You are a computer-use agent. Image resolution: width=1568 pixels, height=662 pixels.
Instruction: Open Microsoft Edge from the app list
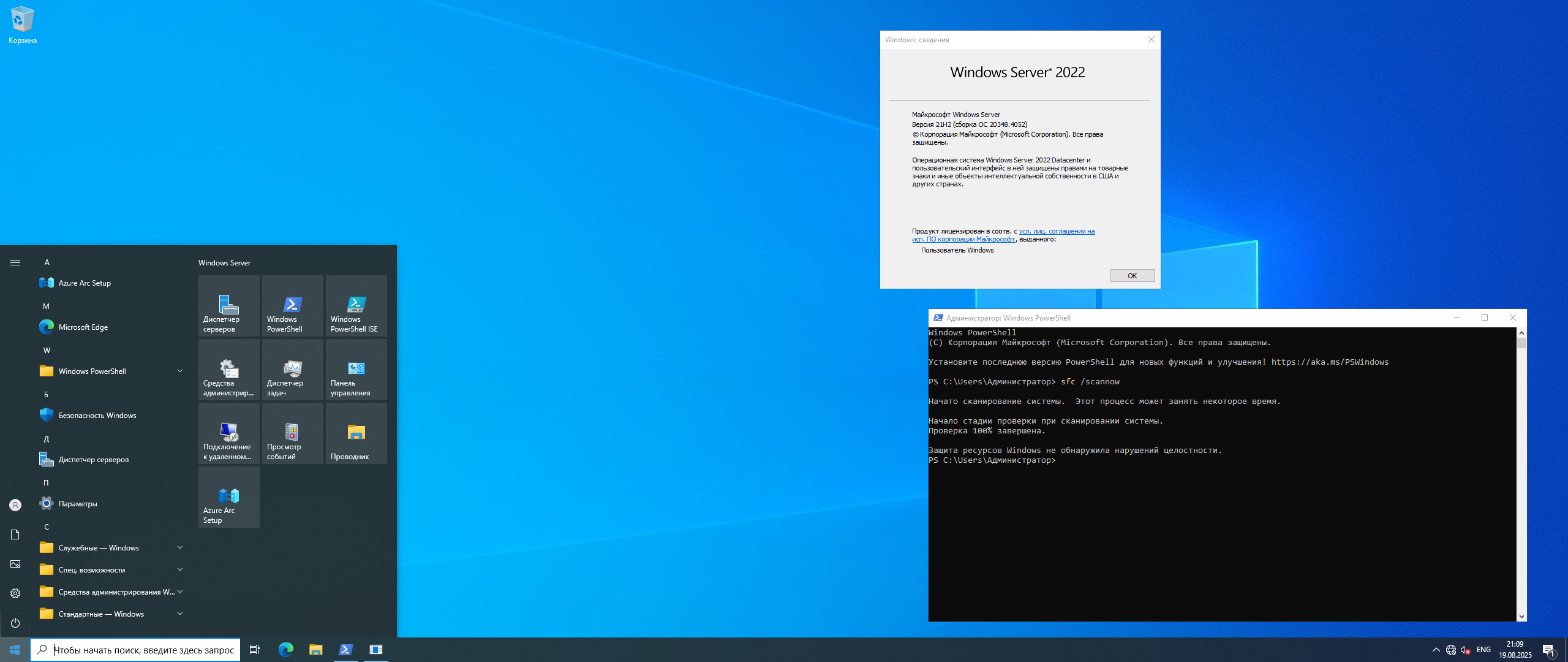click(x=110, y=327)
